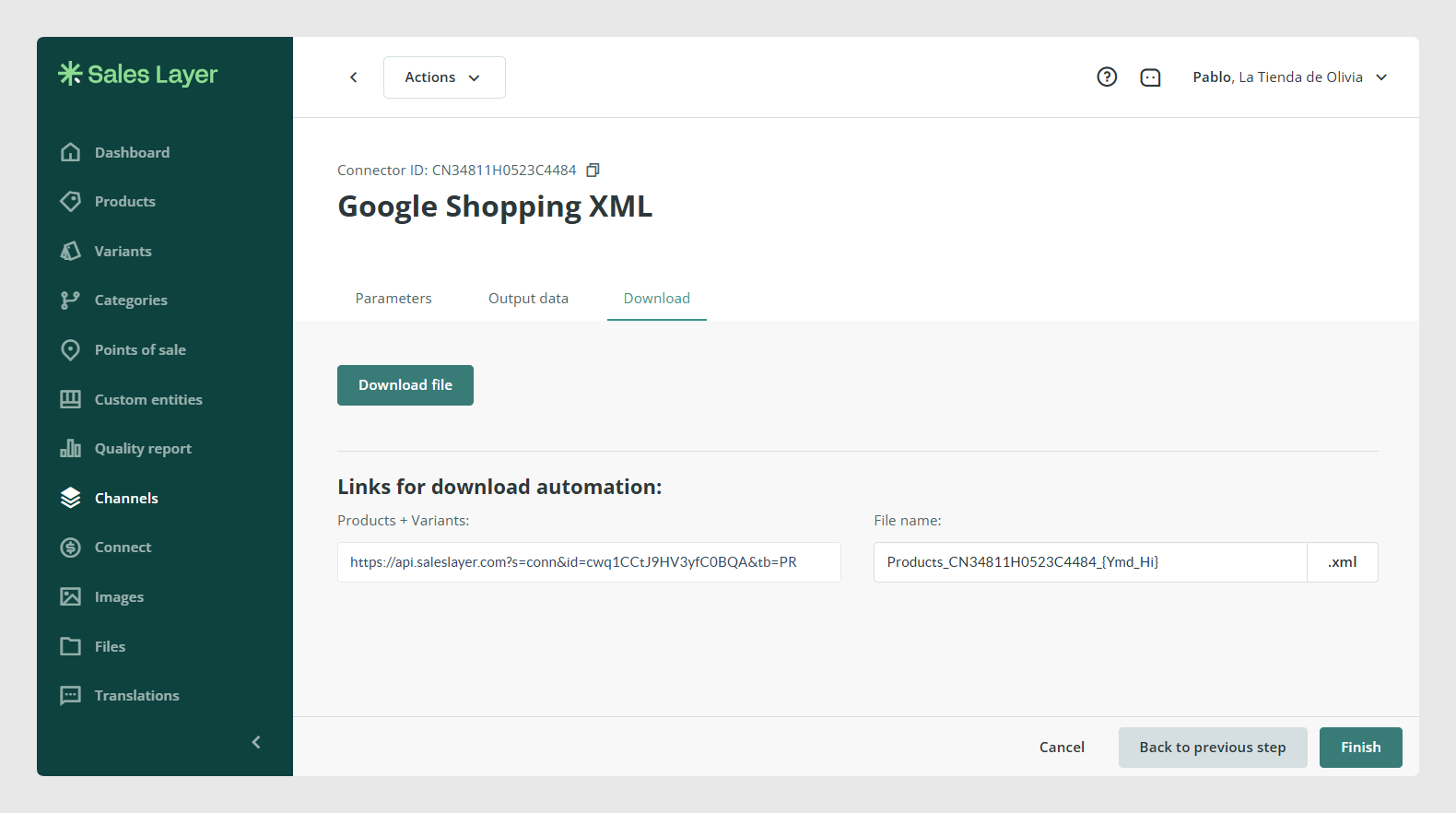Open Products tag icon in sidebar
The width and height of the screenshot is (1456, 813).
click(70, 201)
